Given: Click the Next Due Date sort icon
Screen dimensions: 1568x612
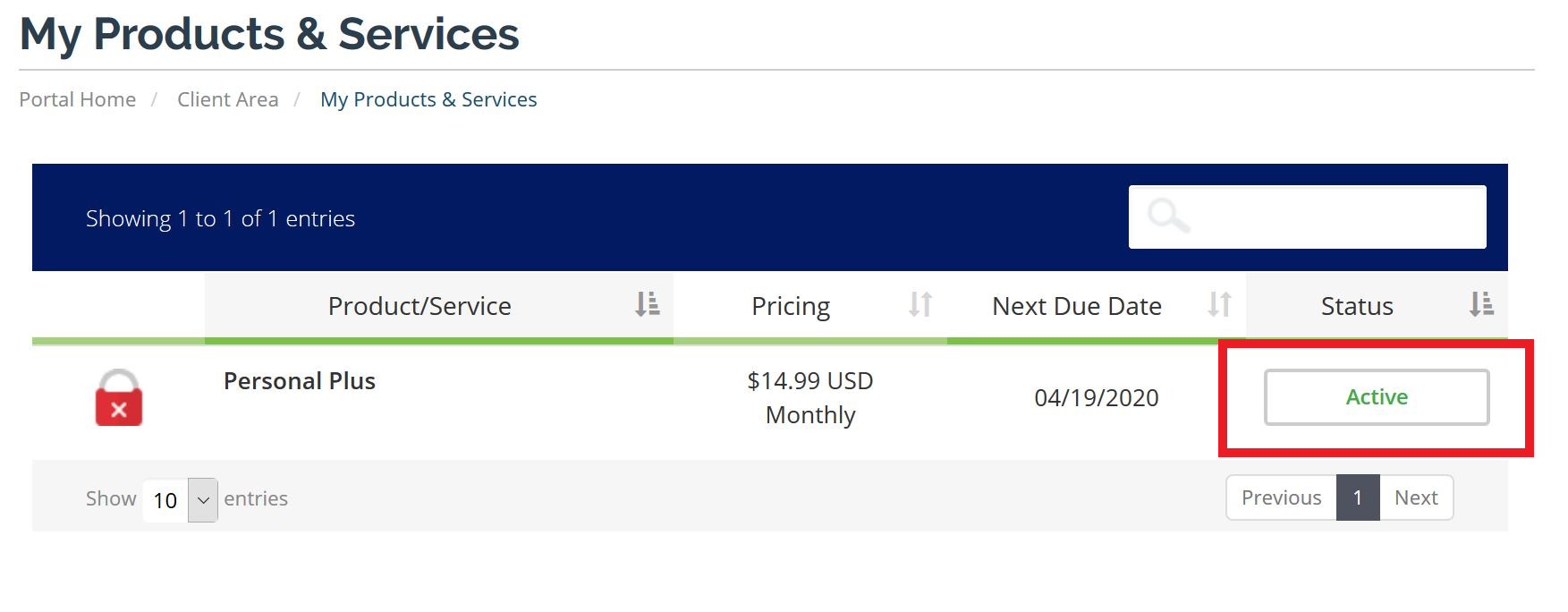Looking at the screenshot, I should click(1219, 305).
